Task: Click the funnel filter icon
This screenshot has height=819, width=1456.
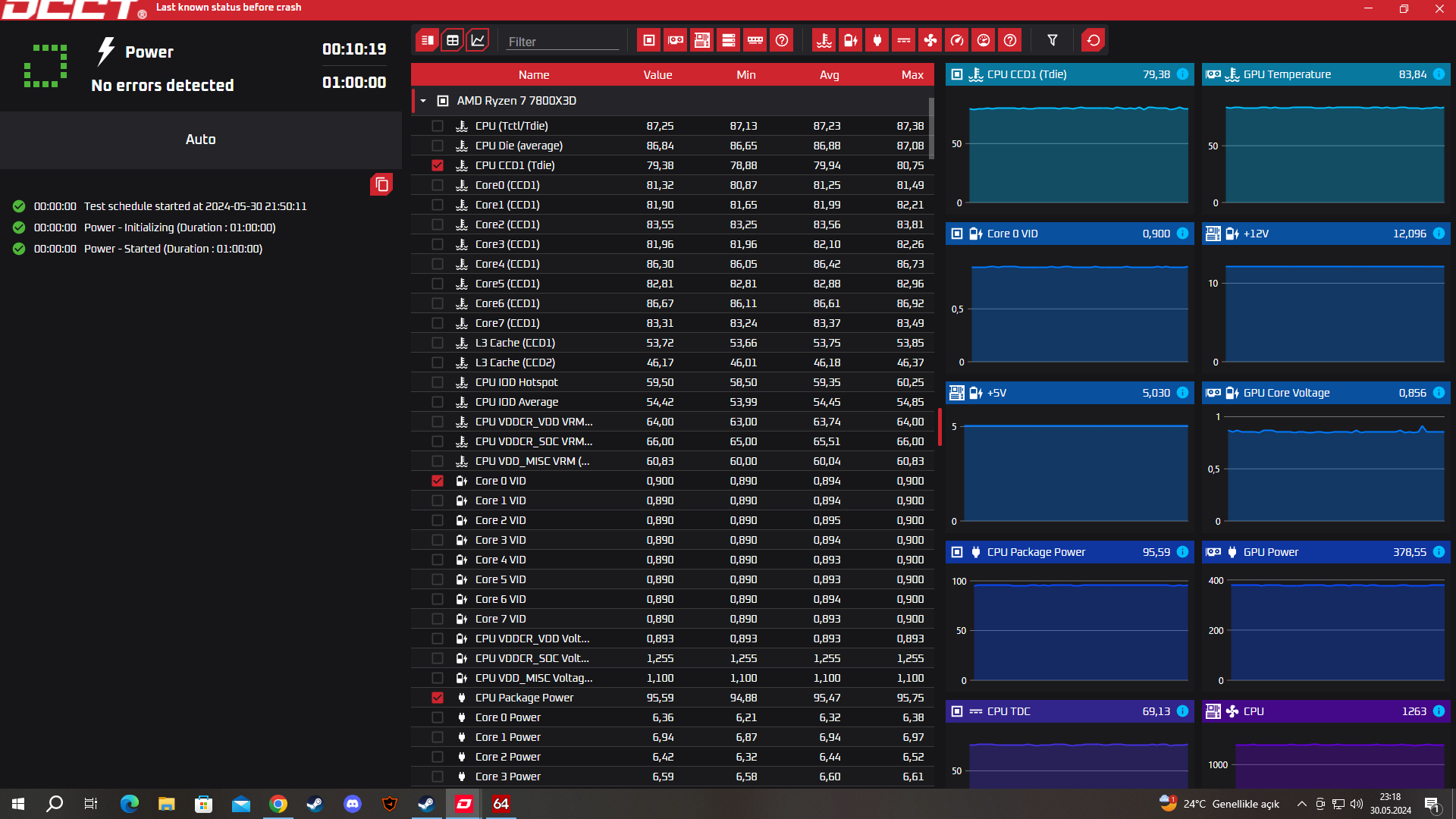Action: click(1053, 40)
